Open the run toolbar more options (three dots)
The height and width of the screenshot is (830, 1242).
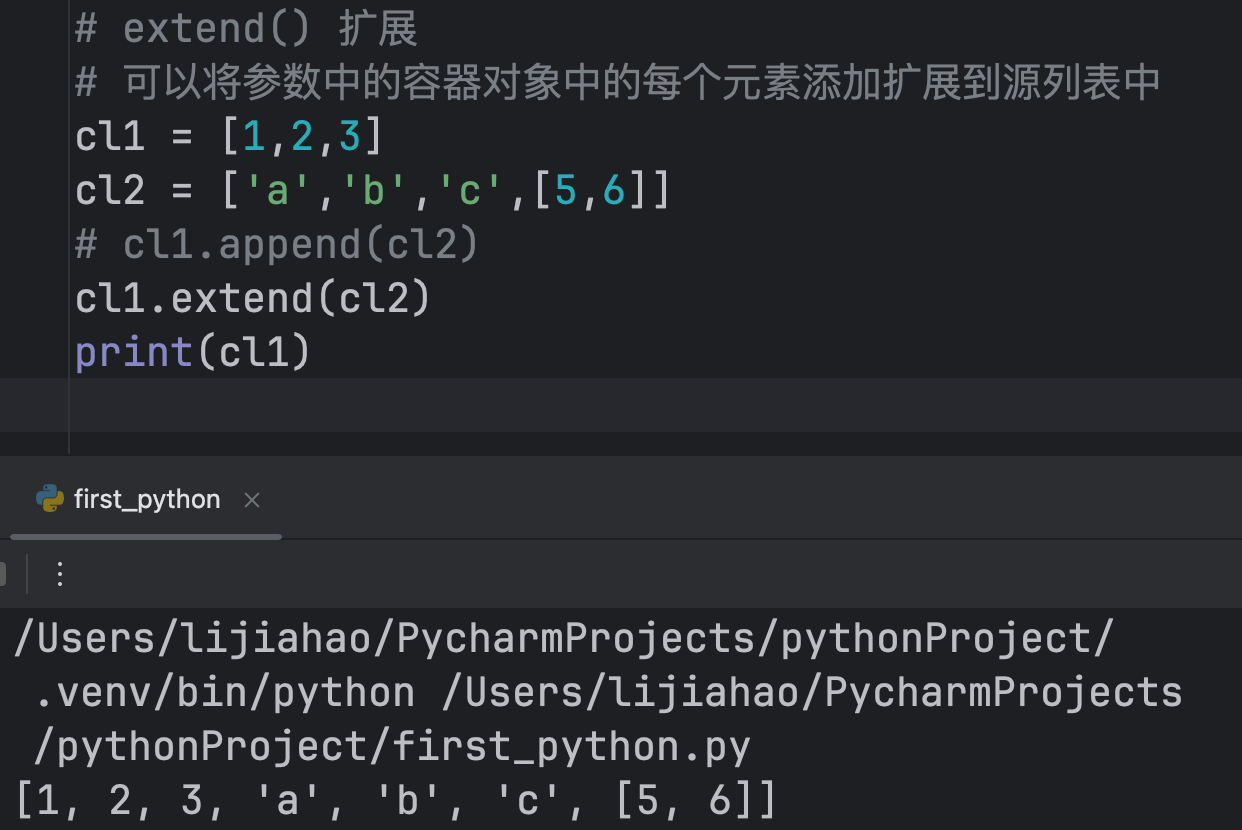(60, 574)
